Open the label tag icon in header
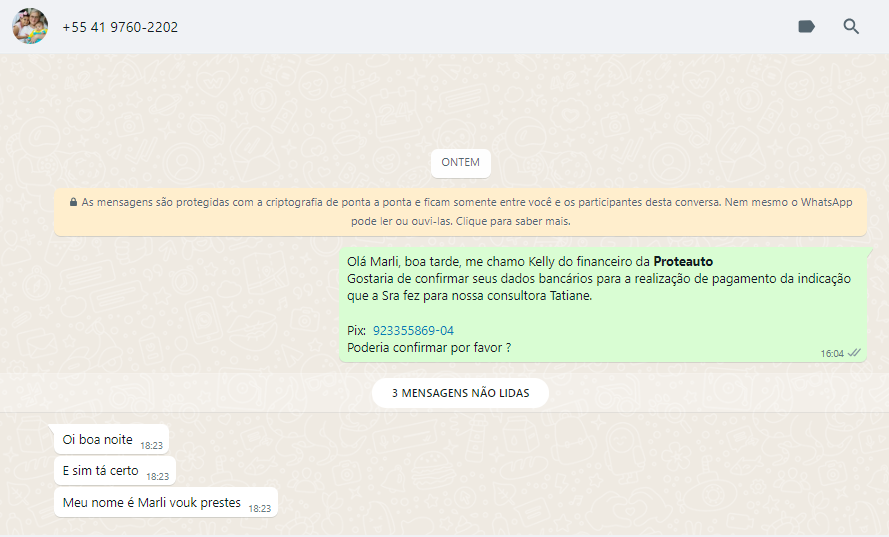Viewport: 889px width, 537px height. click(x=806, y=27)
